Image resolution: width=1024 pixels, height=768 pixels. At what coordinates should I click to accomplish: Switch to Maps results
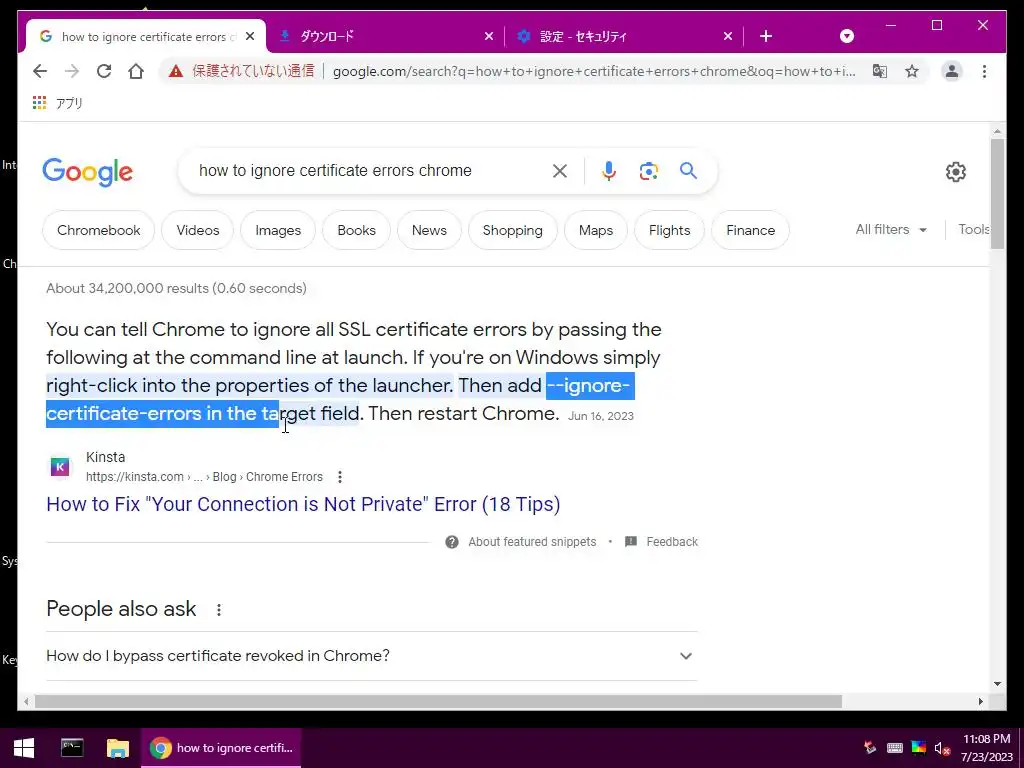[596, 231]
